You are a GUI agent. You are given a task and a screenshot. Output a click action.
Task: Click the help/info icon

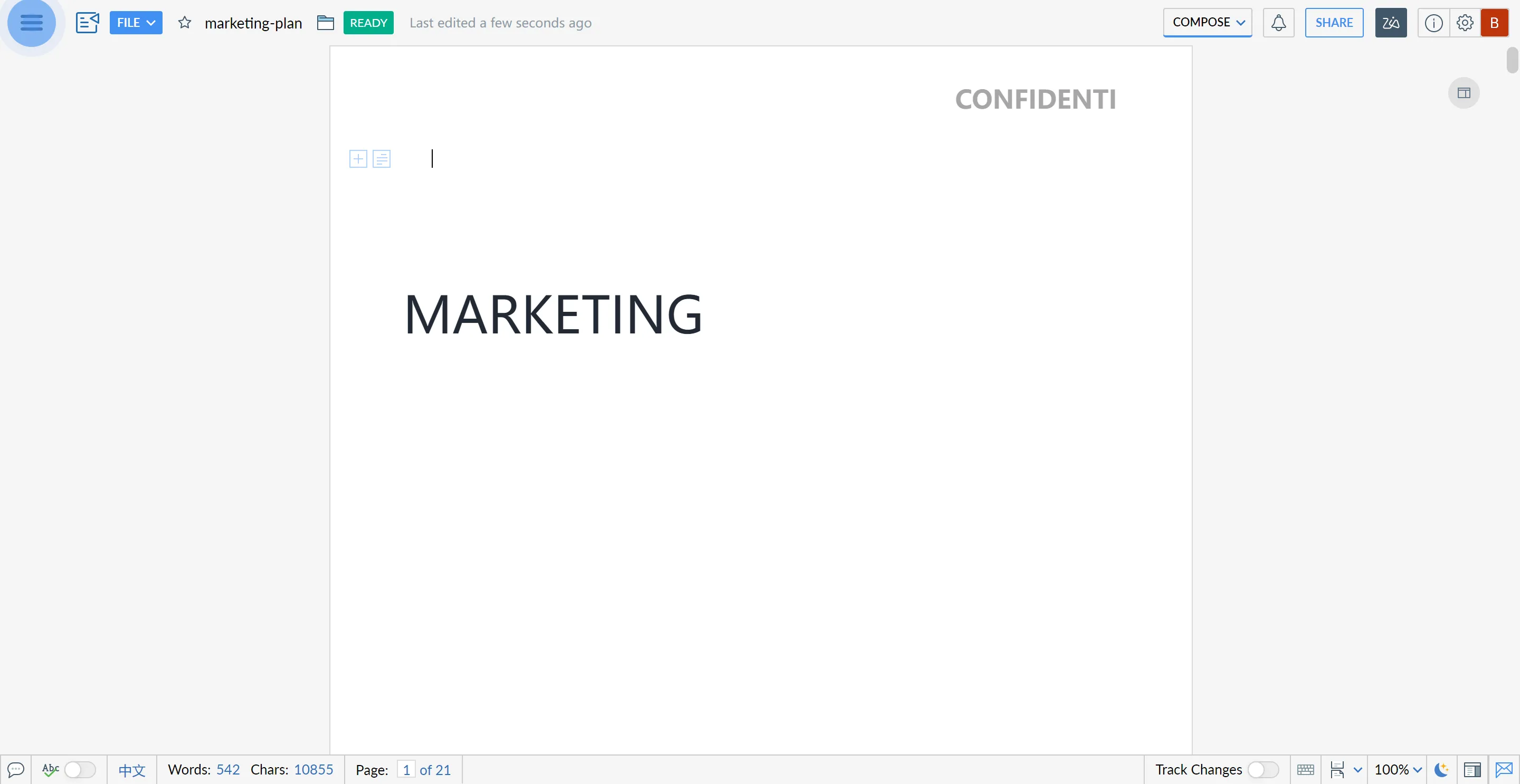coord(1432,22)
